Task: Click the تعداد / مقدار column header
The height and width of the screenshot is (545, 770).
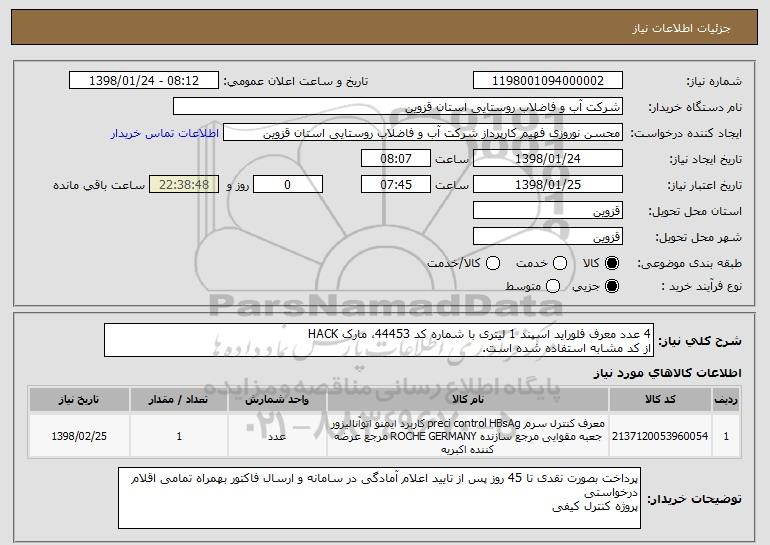Action: 179,400
